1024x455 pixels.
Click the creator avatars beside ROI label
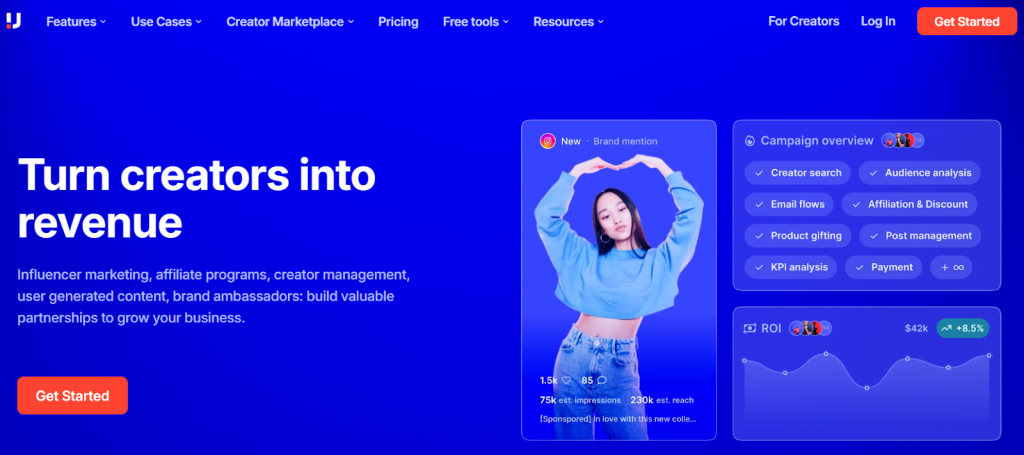pyautogui.click(x=810, y=328)
